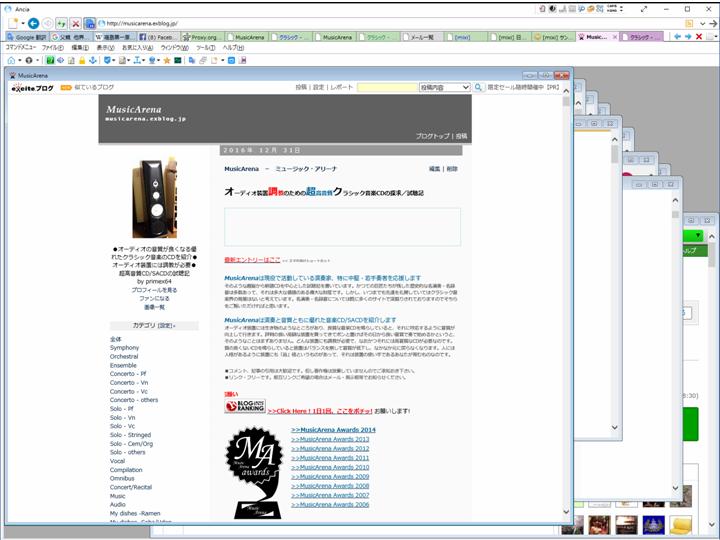Click the speaker photo thumbnail
Image resolution: width=720 pixels, height=540 pixels.
[x=154, y=197]
